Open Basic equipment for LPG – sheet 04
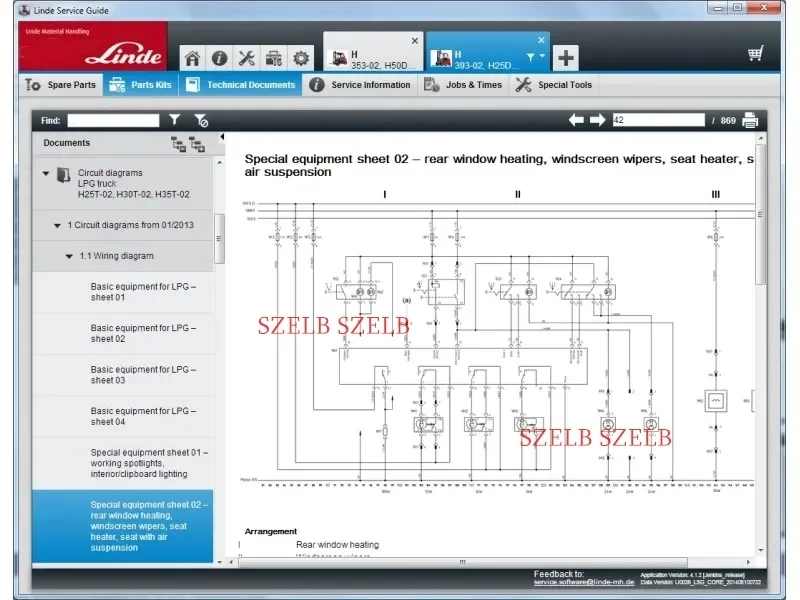 123,416
